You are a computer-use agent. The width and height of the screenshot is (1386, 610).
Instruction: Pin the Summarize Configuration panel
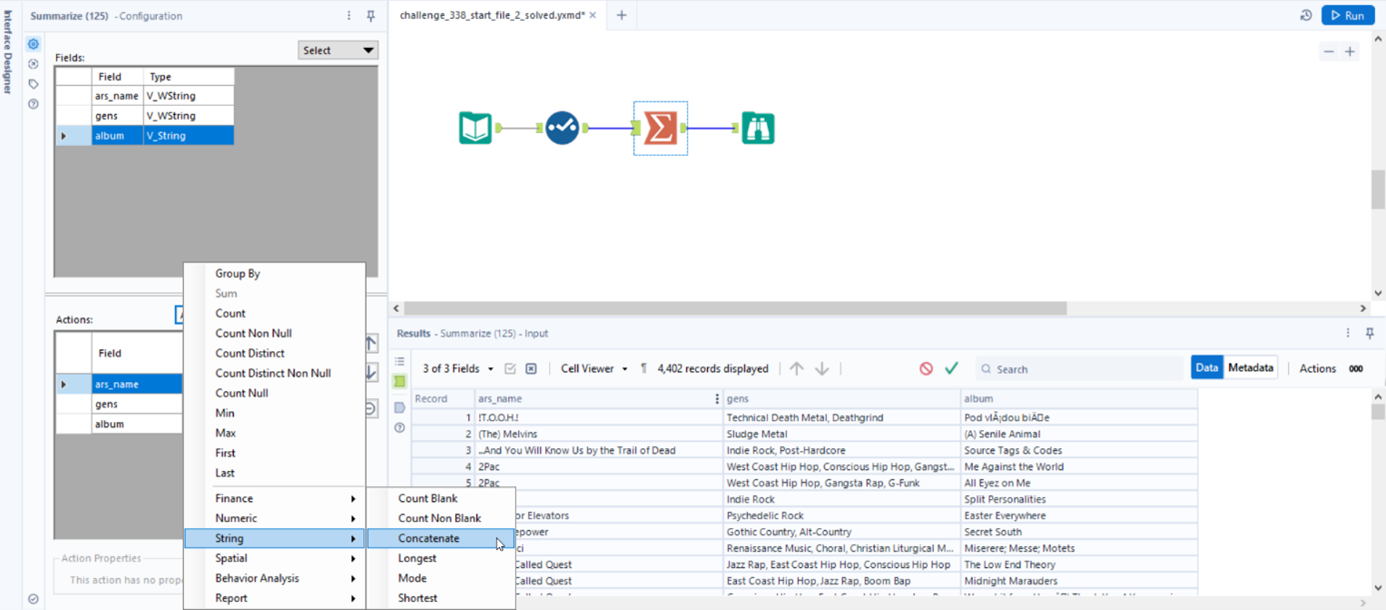(x=371, y=16)
